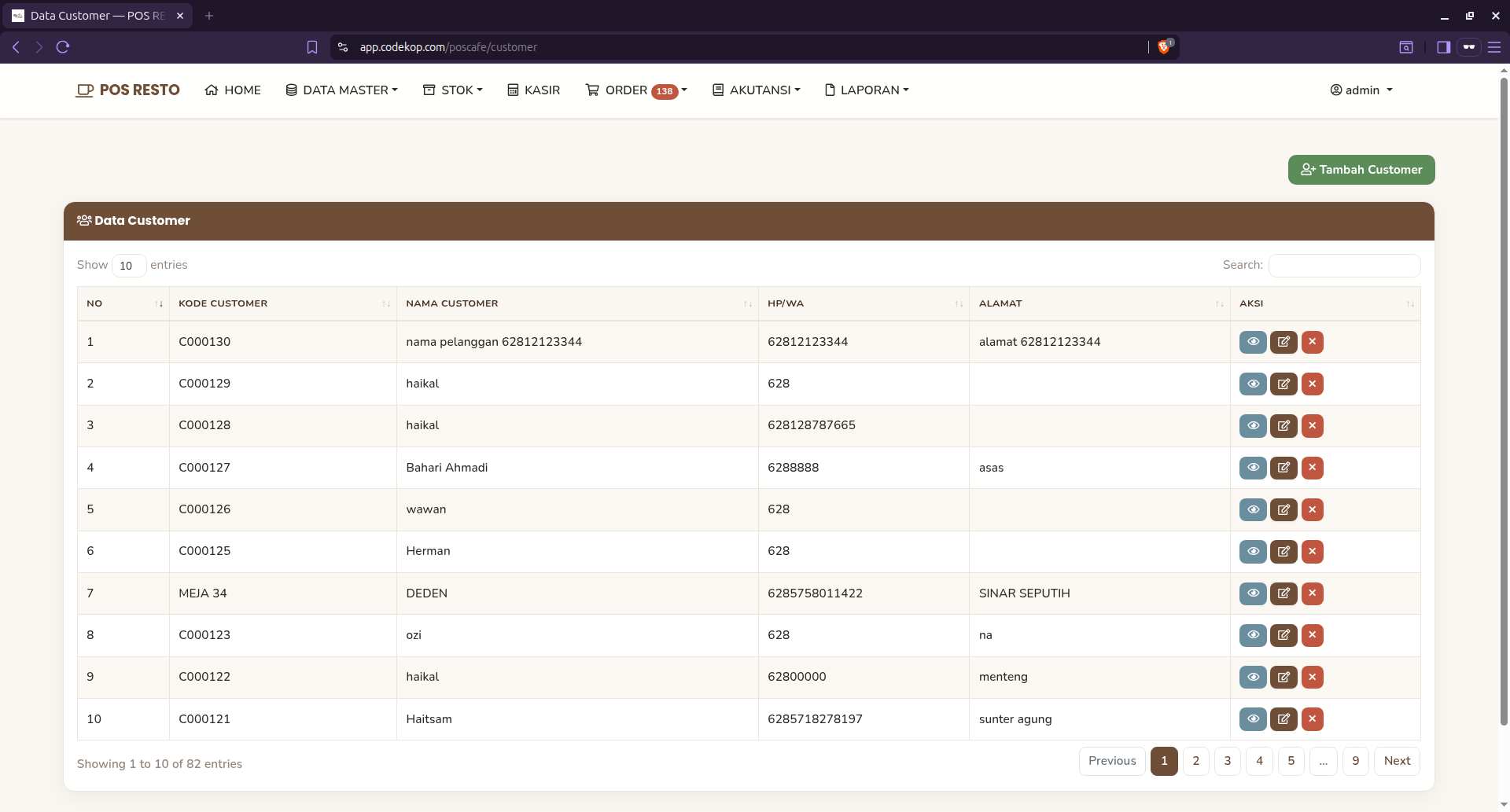1510x812 pixels.
Task: Delete customer C000128 row
Action: tap(1312, 426)
